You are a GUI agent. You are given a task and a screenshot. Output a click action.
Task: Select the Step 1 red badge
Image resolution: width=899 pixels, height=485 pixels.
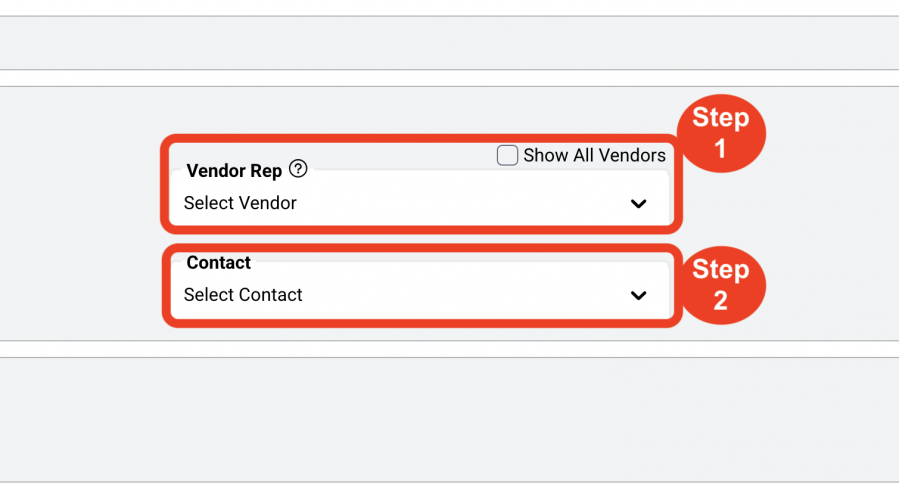point(721,134)
